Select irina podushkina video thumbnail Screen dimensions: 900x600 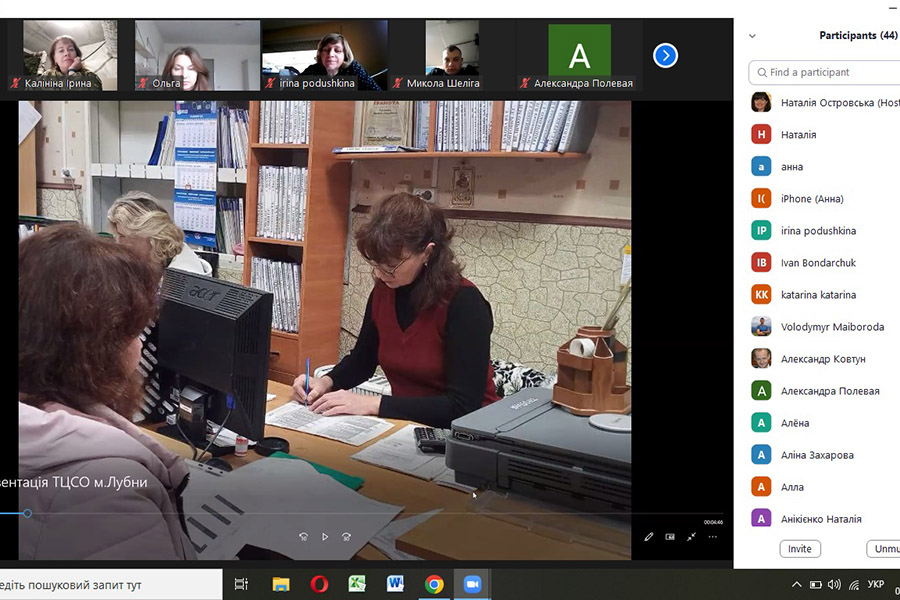tap(325, 56)
